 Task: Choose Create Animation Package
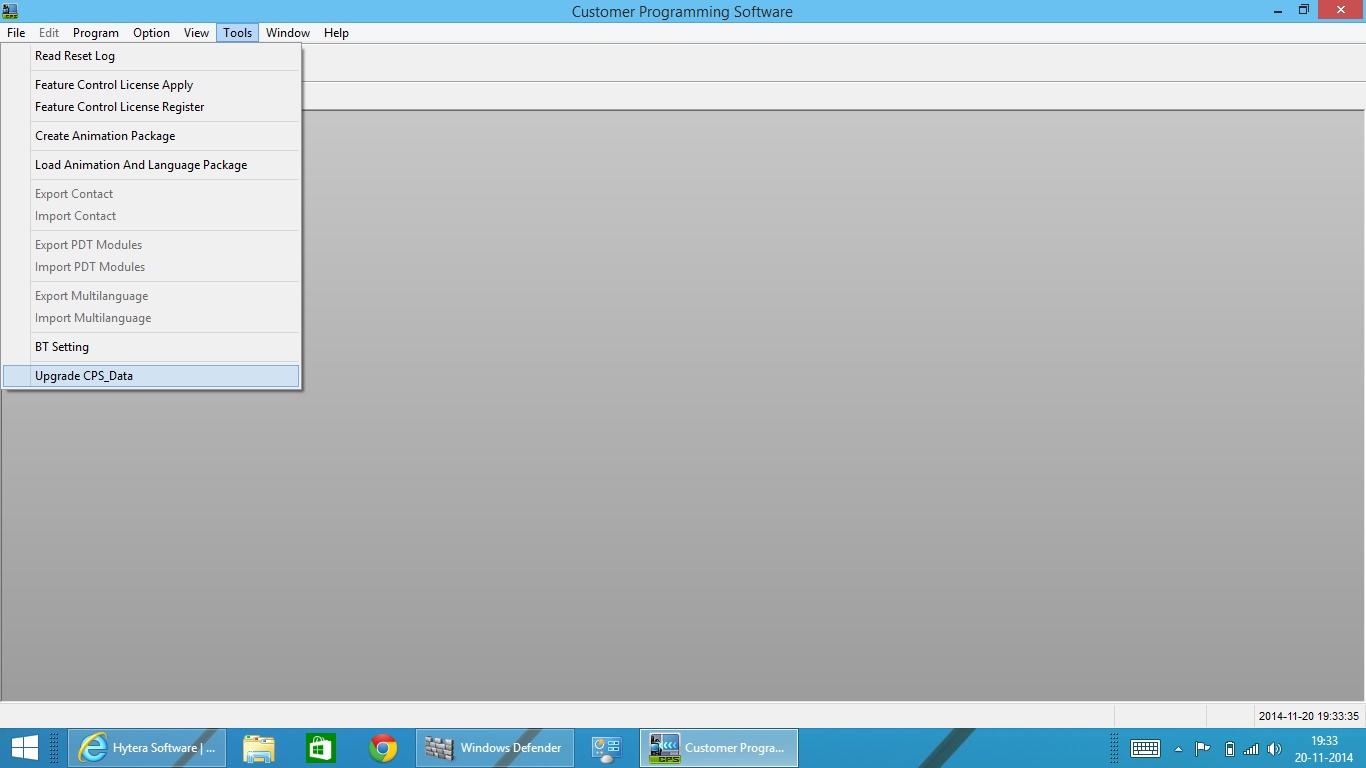click(151, 136)
